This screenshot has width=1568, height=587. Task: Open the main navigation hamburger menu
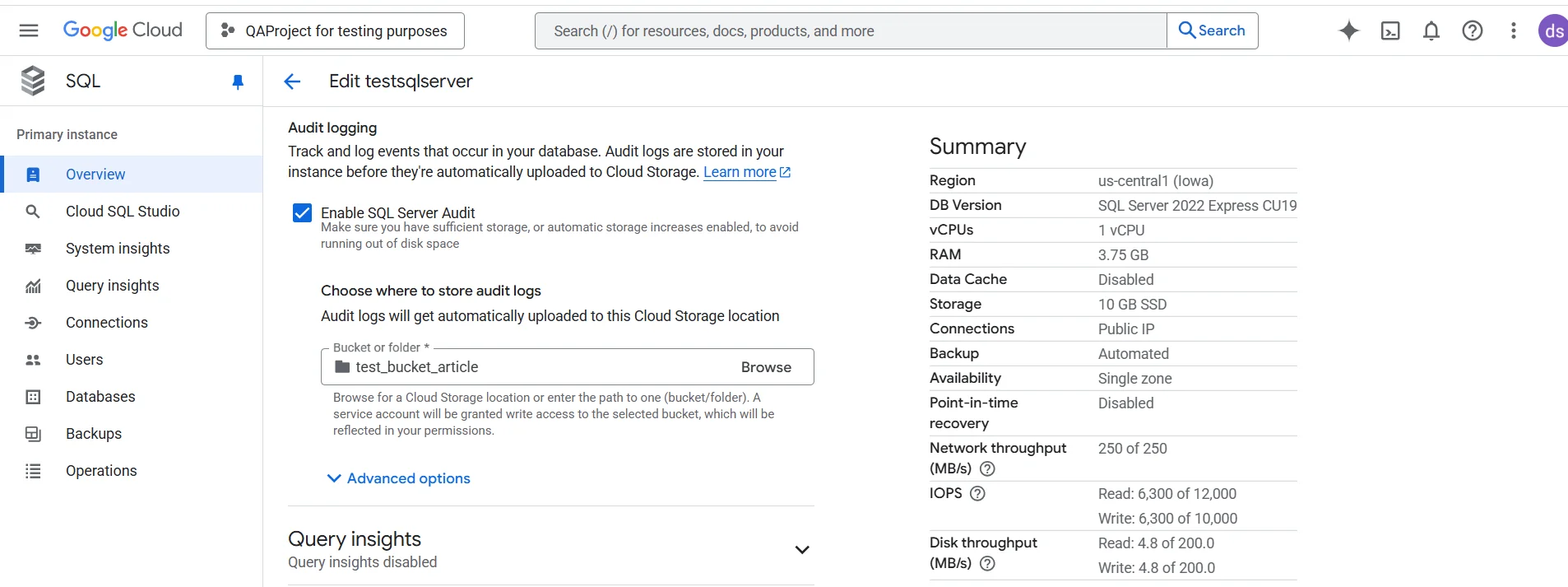click(29, 30)
